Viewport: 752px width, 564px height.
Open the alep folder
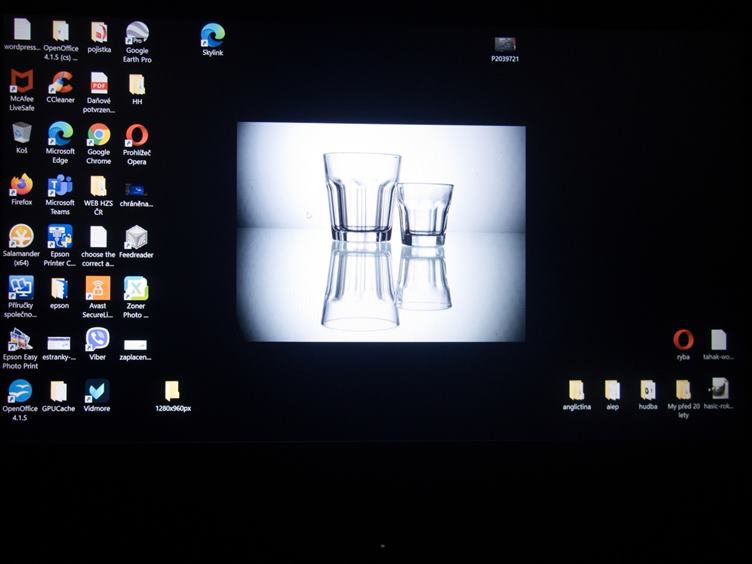tap(612, 390)
